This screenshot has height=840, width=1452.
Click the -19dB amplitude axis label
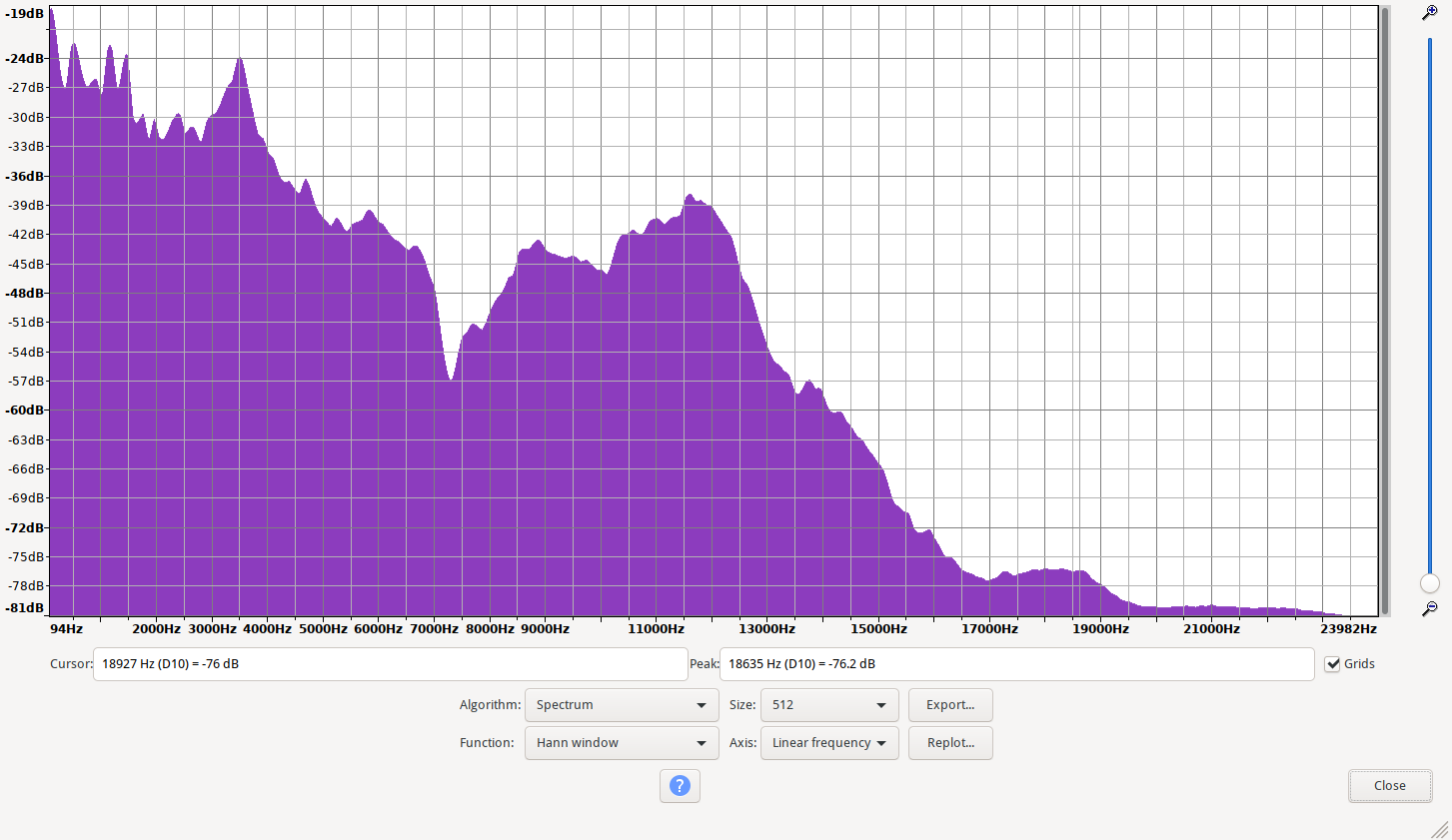point(25,14)
